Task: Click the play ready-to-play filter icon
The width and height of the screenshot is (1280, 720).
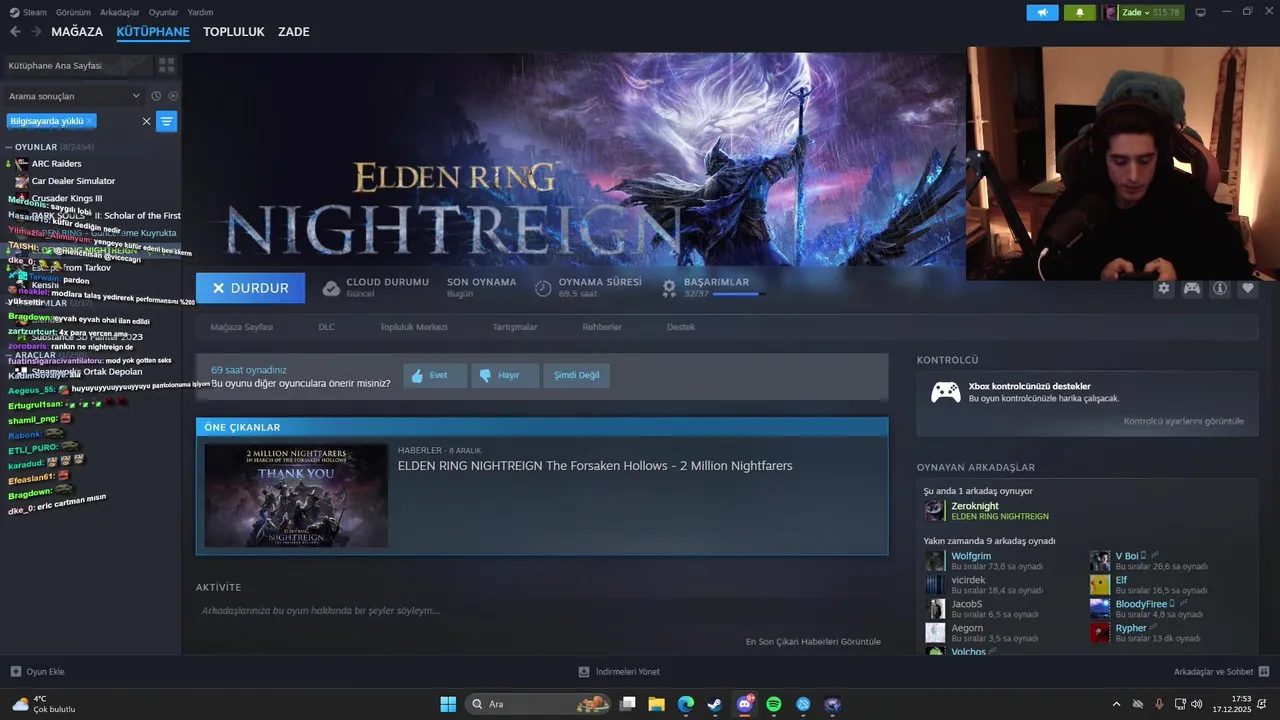Action: tap(173, 96)
